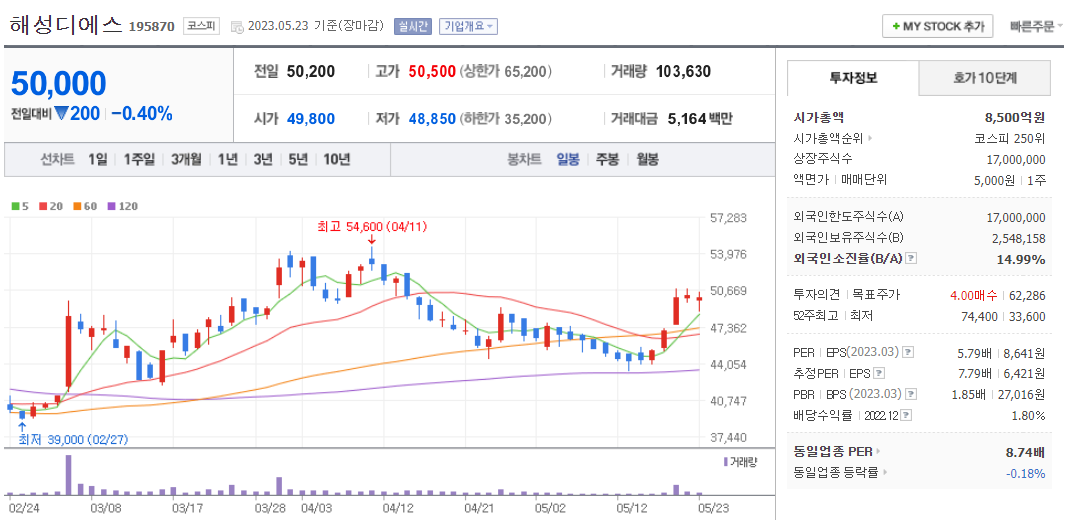The image size is (1070, 520).
Task: Select the 5년 line chart period
Action: pyautogui.click(x=298, y=160)
